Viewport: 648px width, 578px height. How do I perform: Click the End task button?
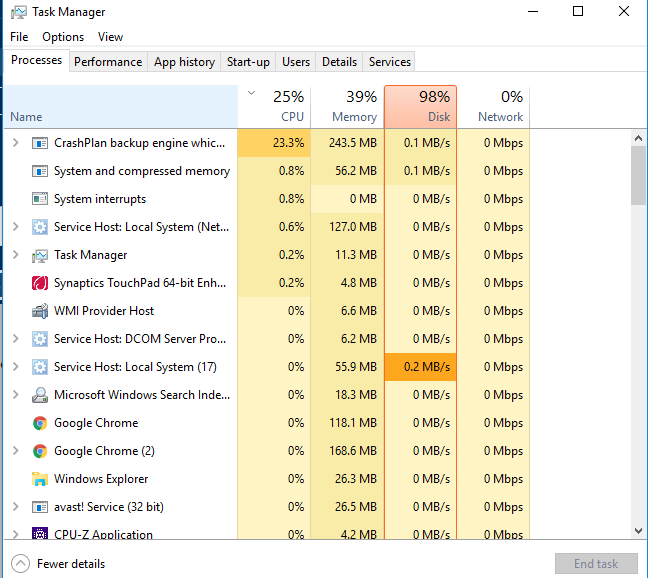point(596,564)
